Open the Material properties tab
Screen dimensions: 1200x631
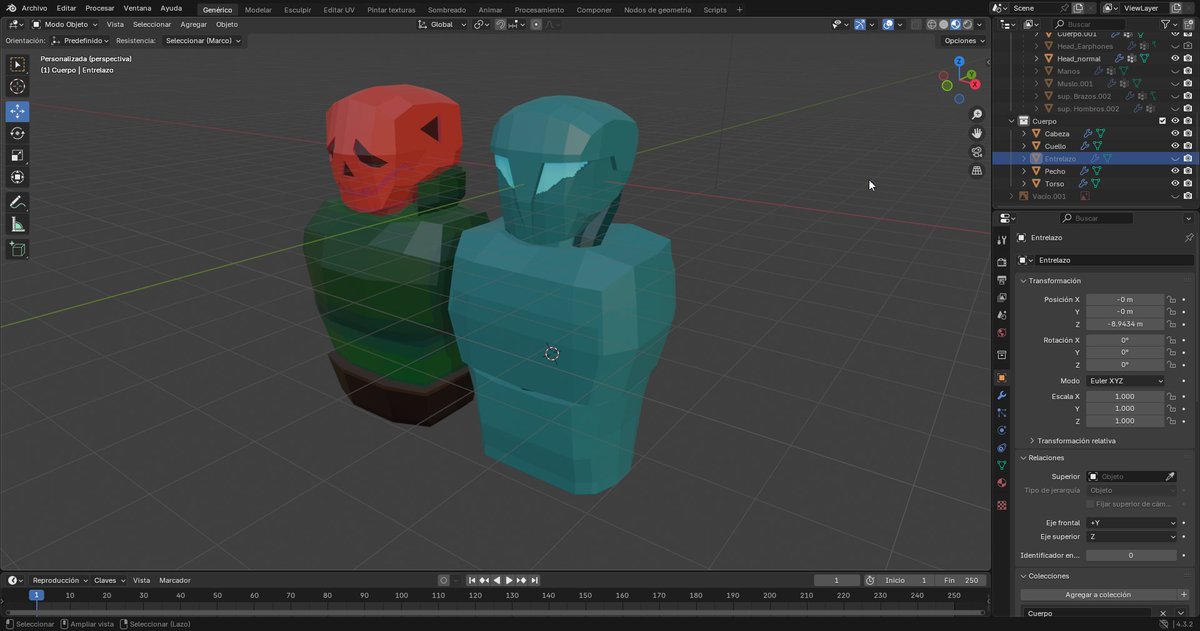(x=1001, y=483)
